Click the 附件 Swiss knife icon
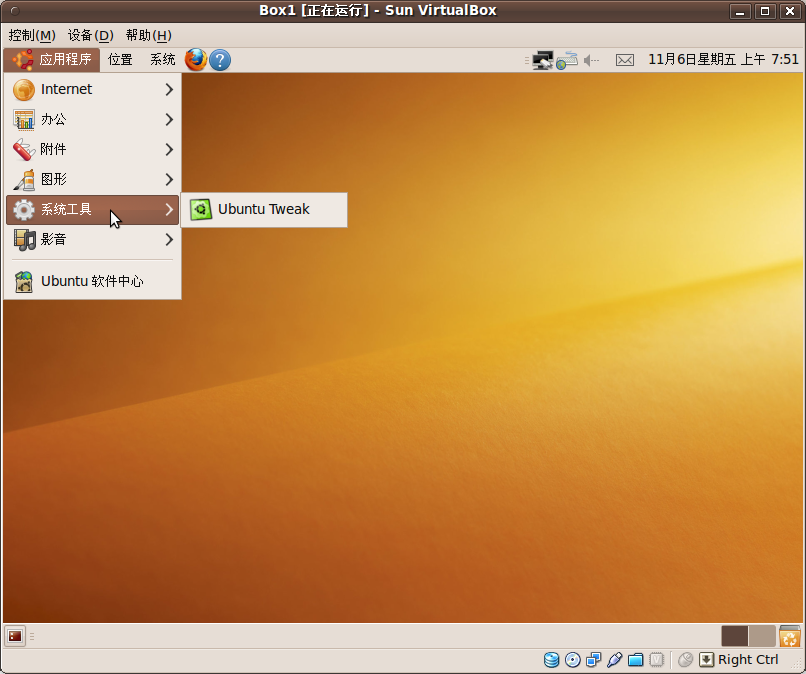Image resolution: width=806 pixels, height=674 pixels. coord(24,149)
